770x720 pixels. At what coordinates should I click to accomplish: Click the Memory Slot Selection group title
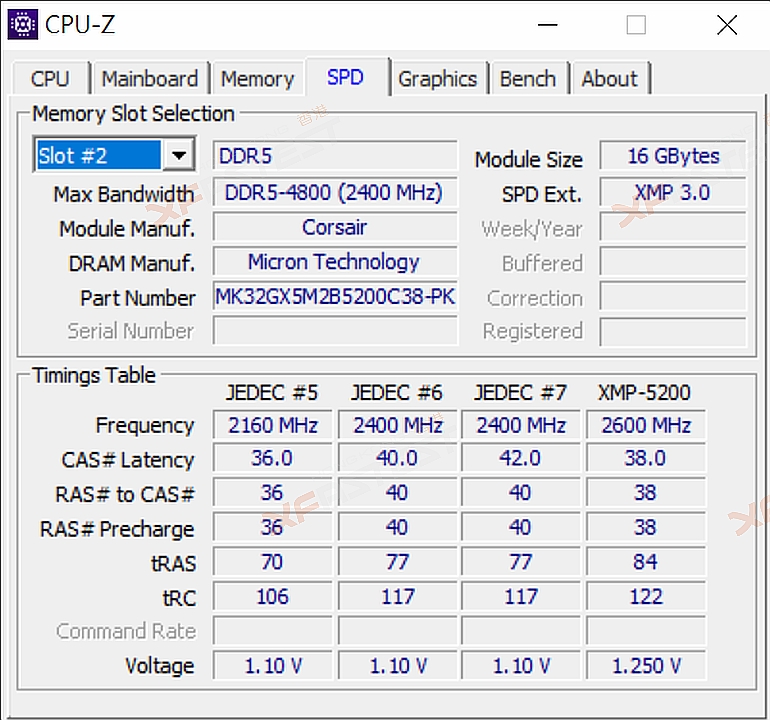[133, 113]
